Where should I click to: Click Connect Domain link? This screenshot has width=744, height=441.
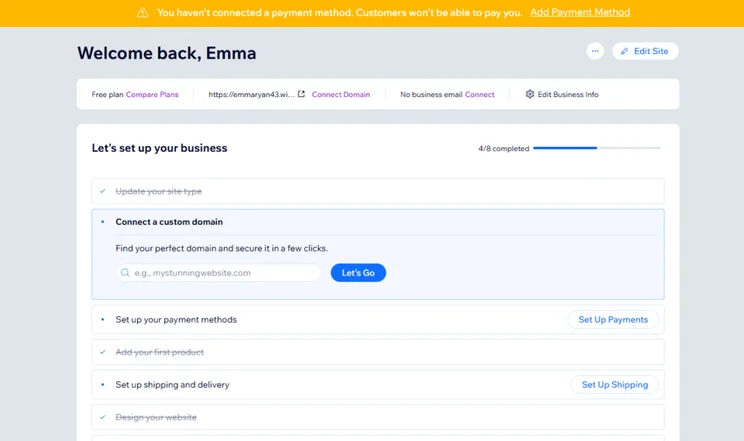tap(341, 94)
